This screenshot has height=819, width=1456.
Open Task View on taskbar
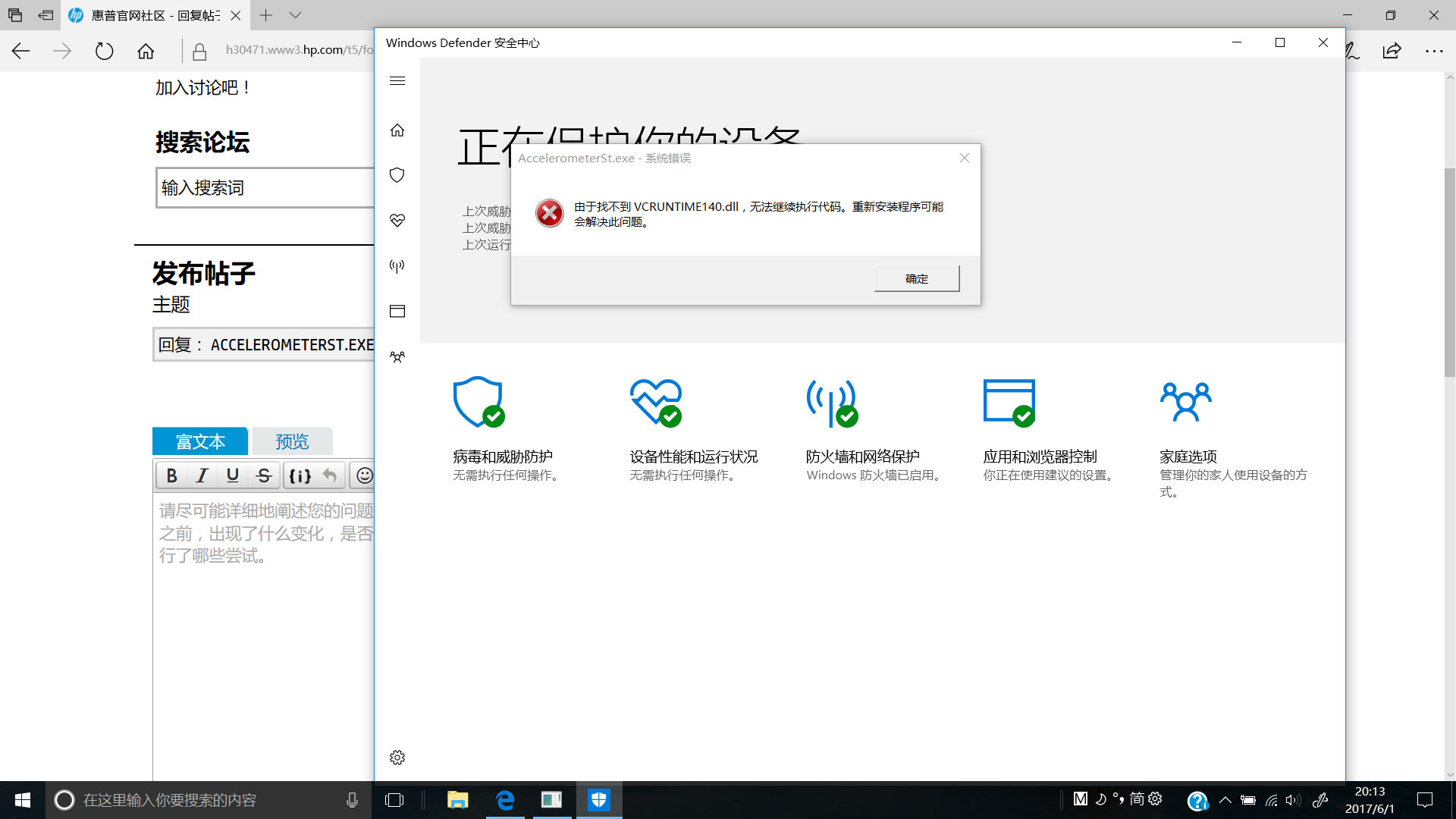pyautogui.click(x=394, y=800)
